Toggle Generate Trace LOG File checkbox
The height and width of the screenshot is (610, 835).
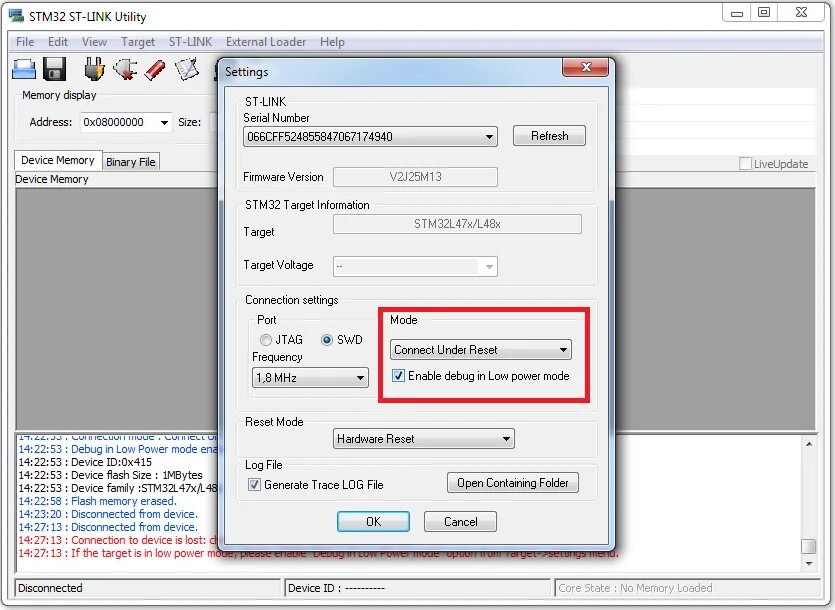point(254,485)
